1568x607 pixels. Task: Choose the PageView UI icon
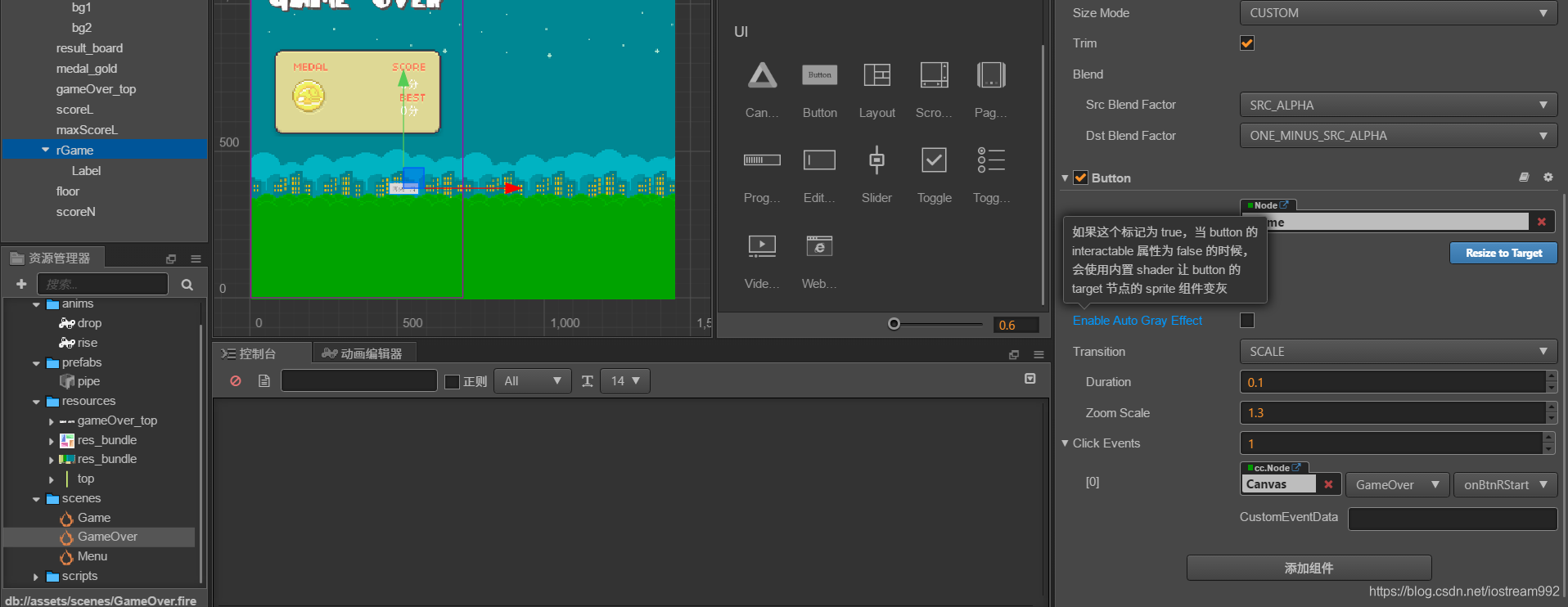991,75
